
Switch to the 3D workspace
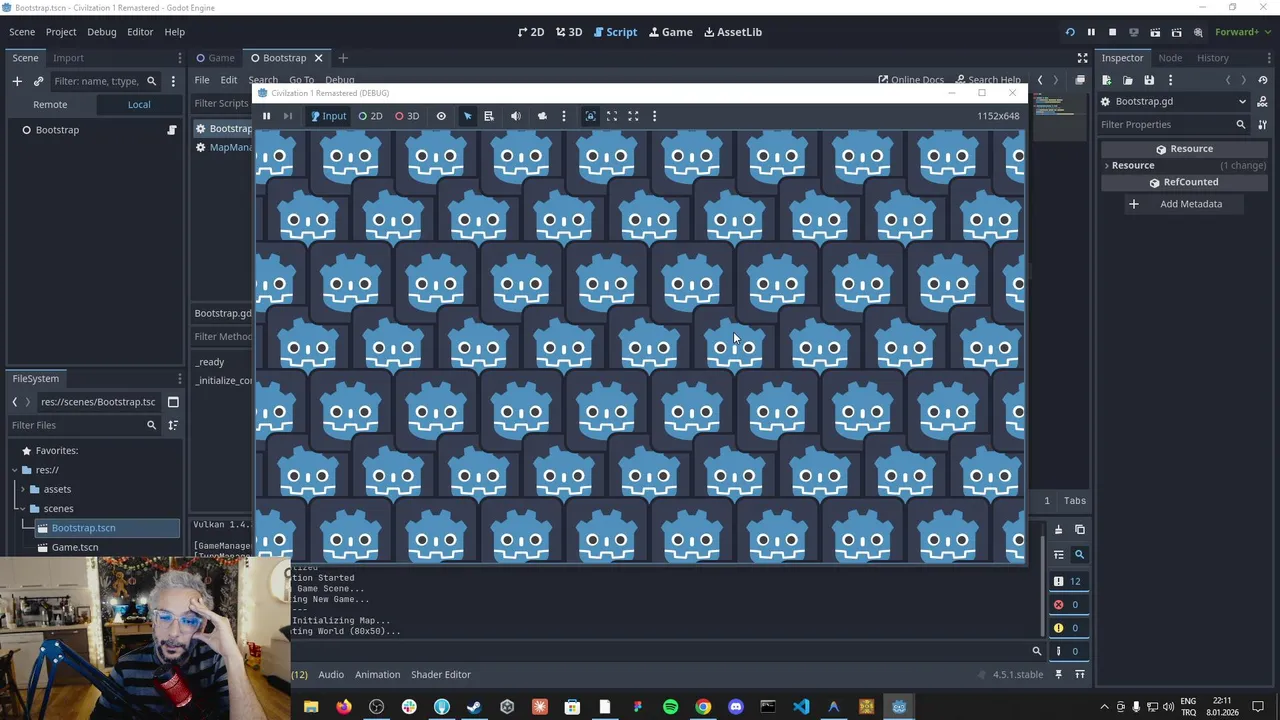568,32
